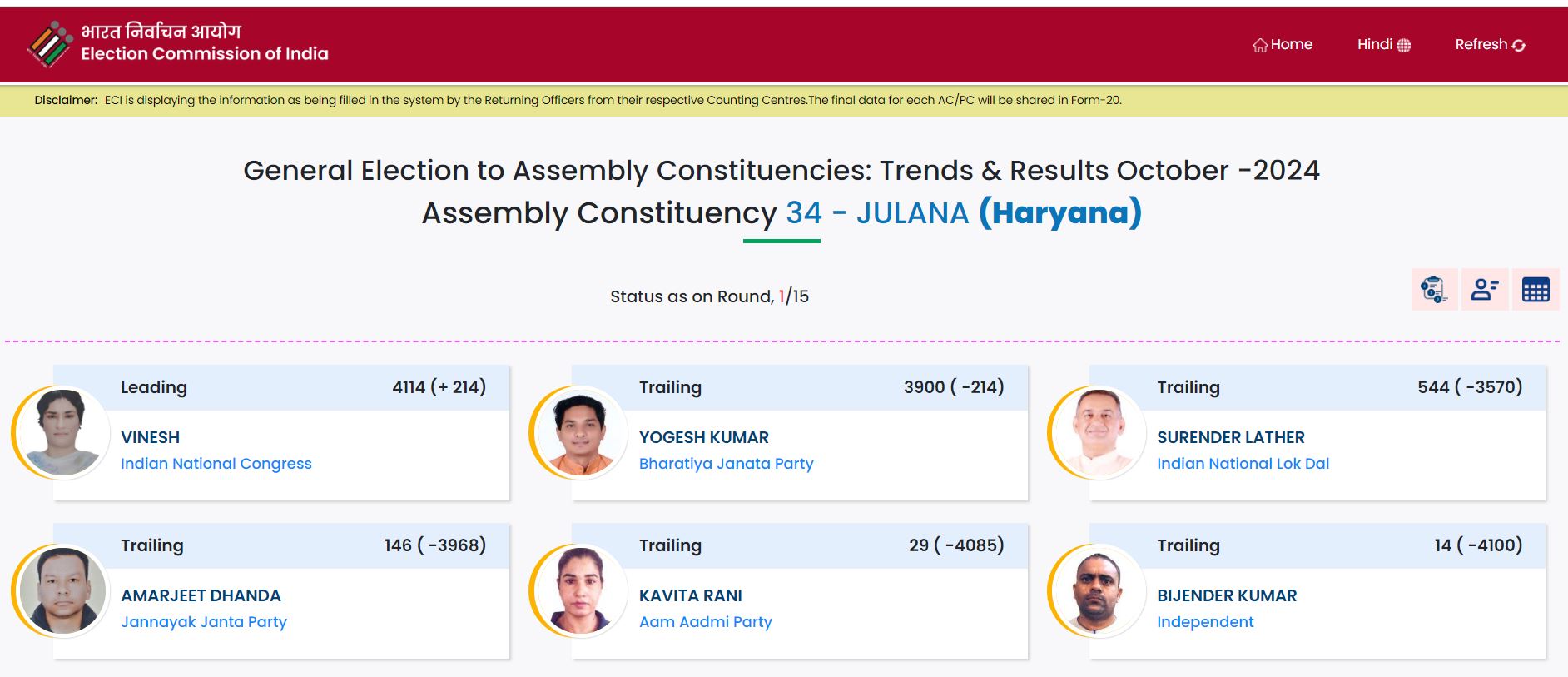Click the Home house icon
This screenshot has height=677, width=1568.
1260,46
